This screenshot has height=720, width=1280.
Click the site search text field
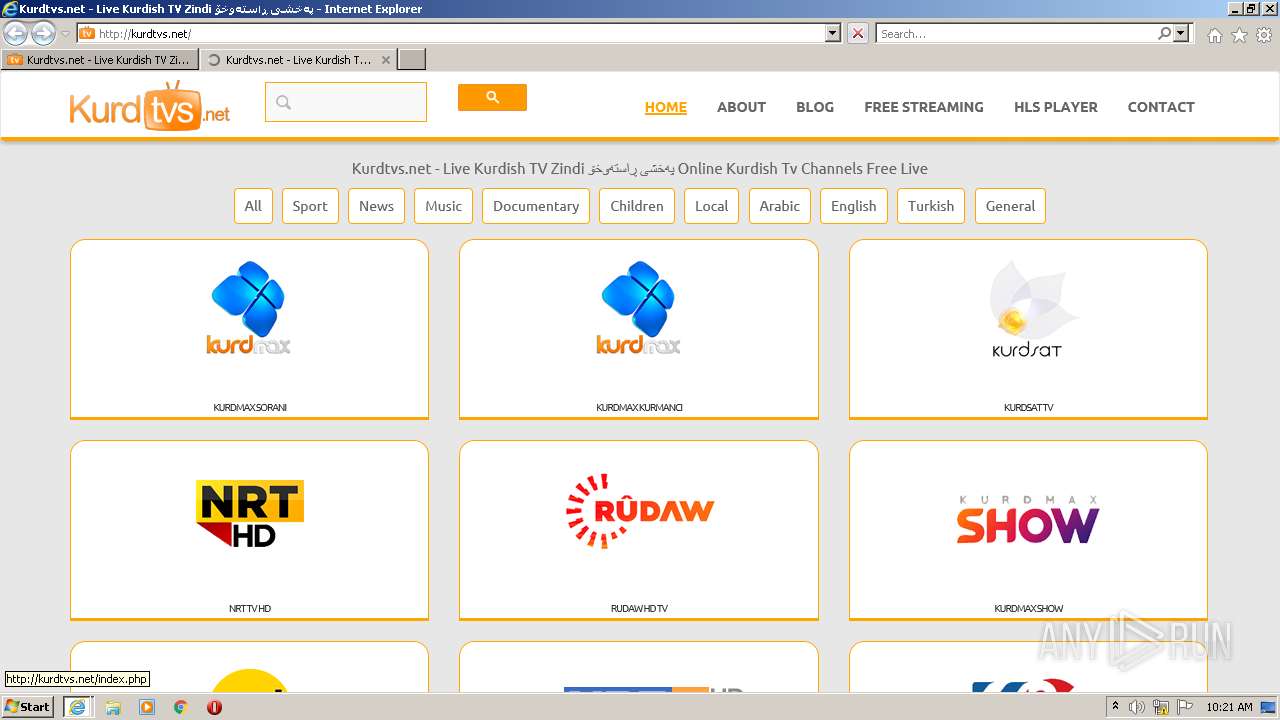346,102
